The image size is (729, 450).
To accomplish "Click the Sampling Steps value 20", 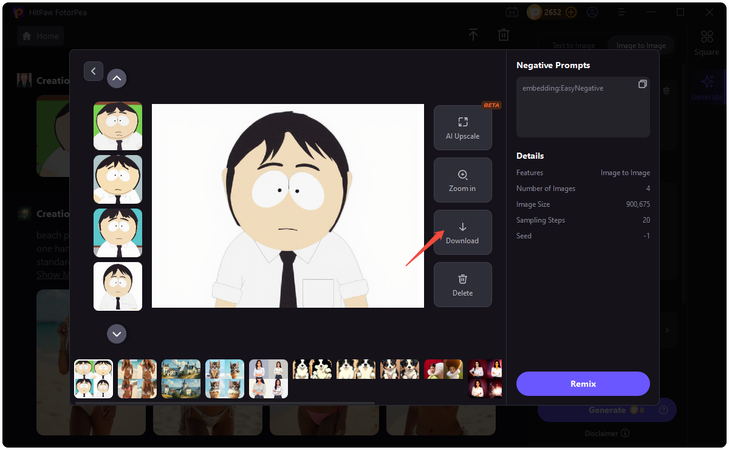I will [646, 220].
